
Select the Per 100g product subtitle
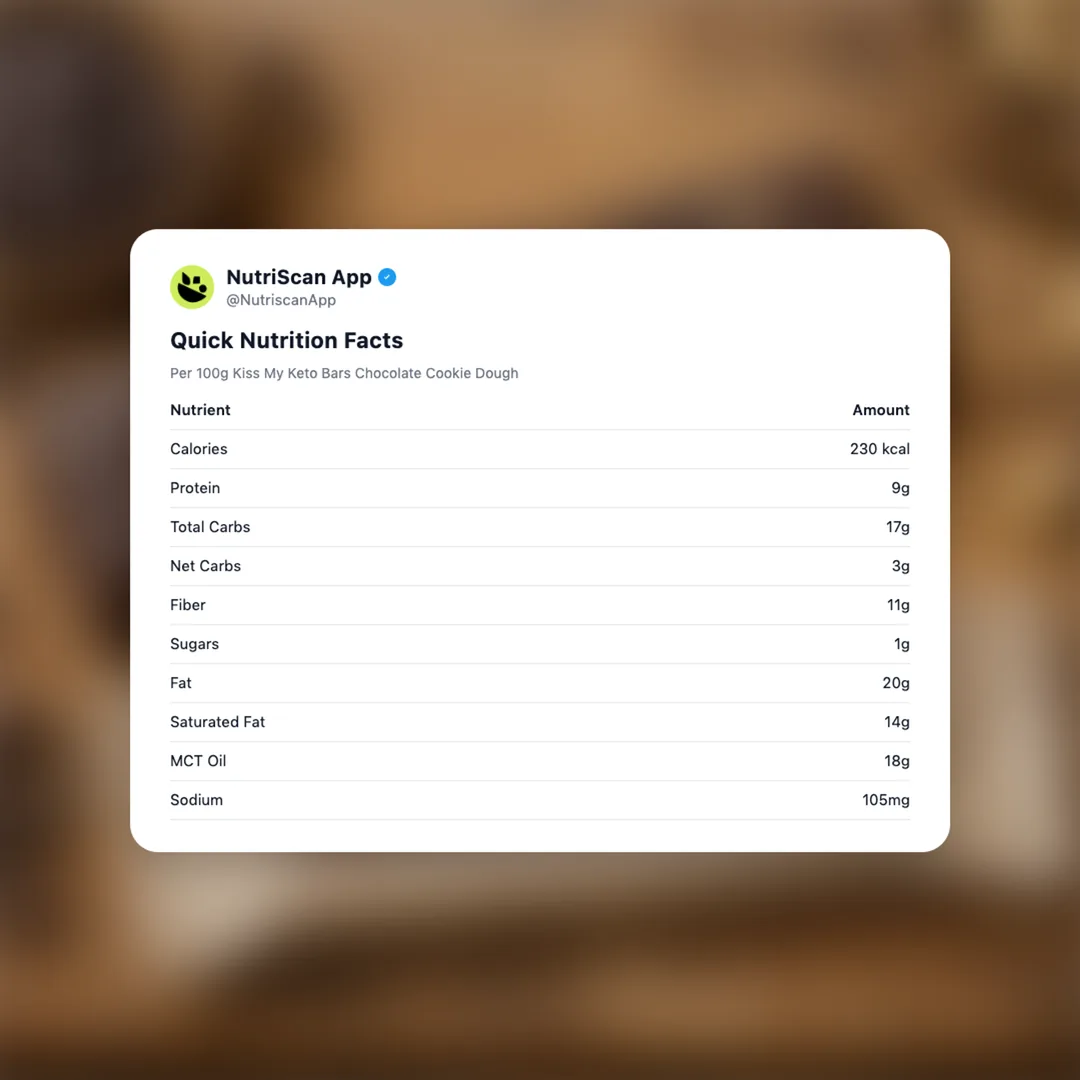coord(344,373)
